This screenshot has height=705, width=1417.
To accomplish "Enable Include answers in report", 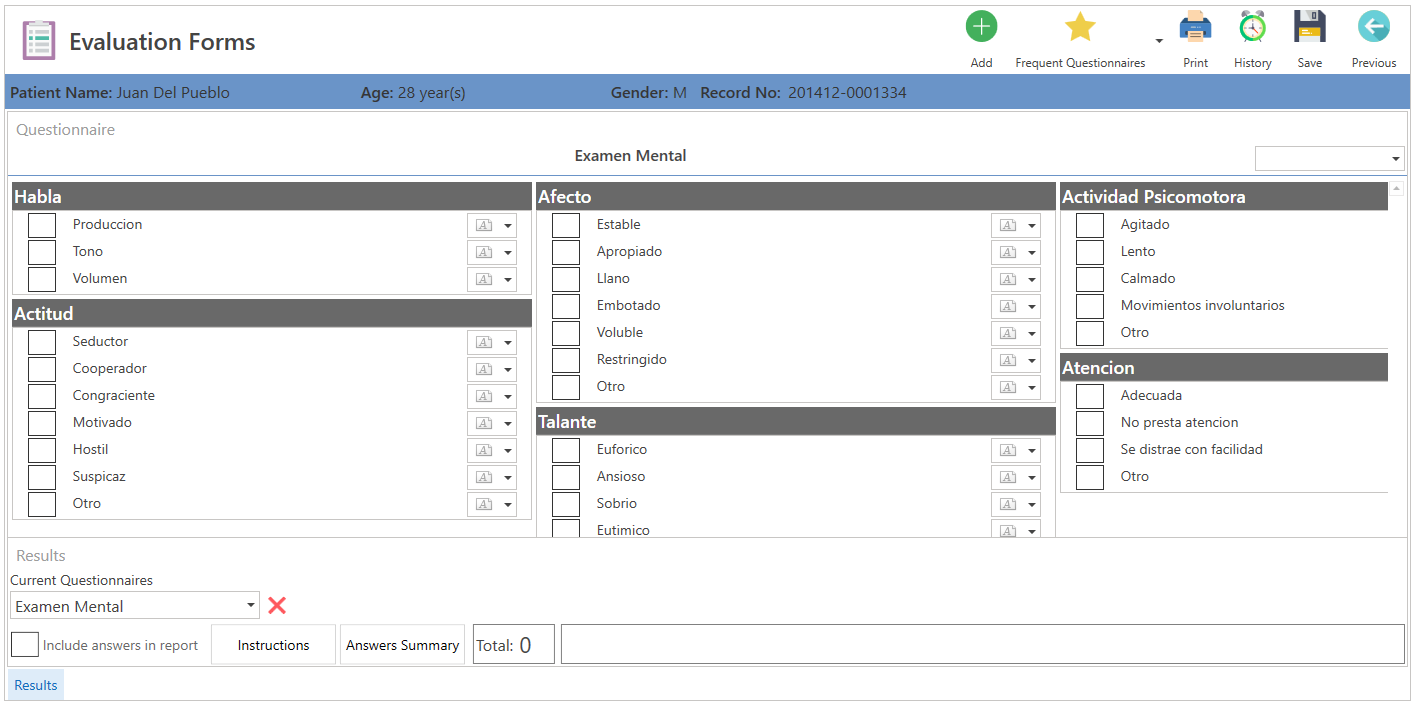I will pos(25,644).
